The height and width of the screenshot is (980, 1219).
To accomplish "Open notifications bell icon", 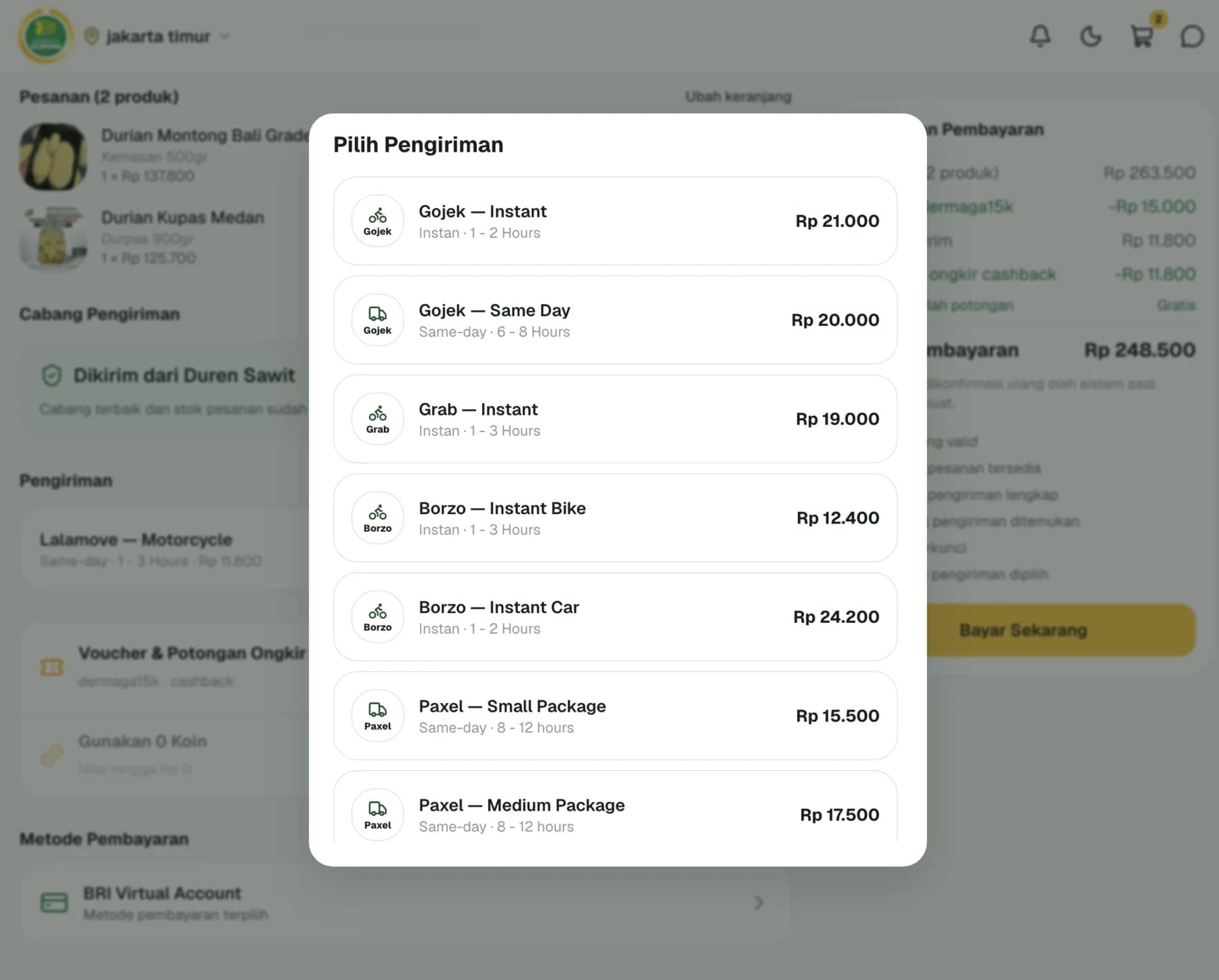I will pos(1040,36).
